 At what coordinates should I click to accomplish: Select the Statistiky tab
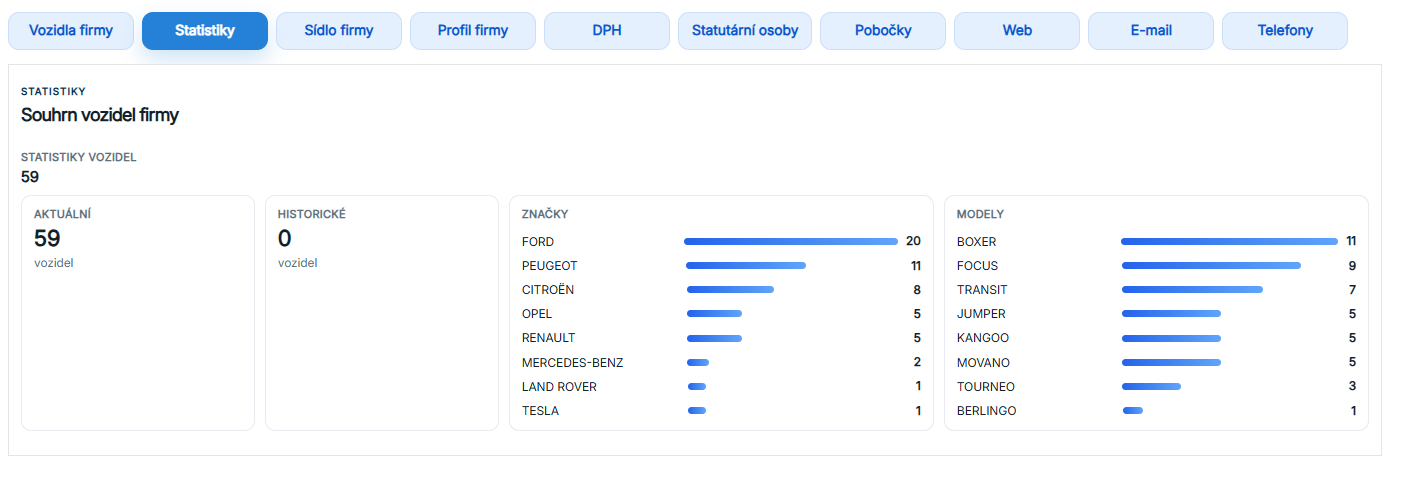coord(205,31)
